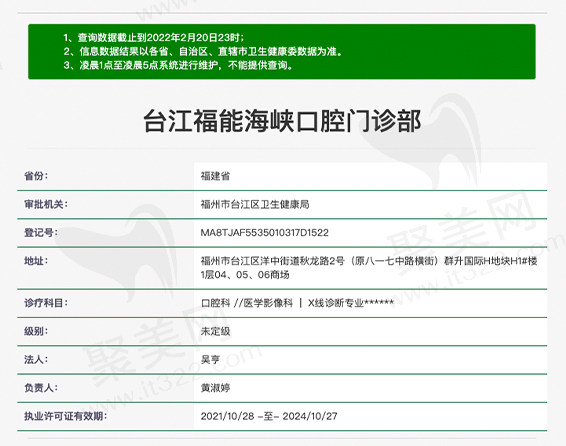Select the legal person name 吴亨
This screenshot has width=566, height=446.
(x=210, y=359)
